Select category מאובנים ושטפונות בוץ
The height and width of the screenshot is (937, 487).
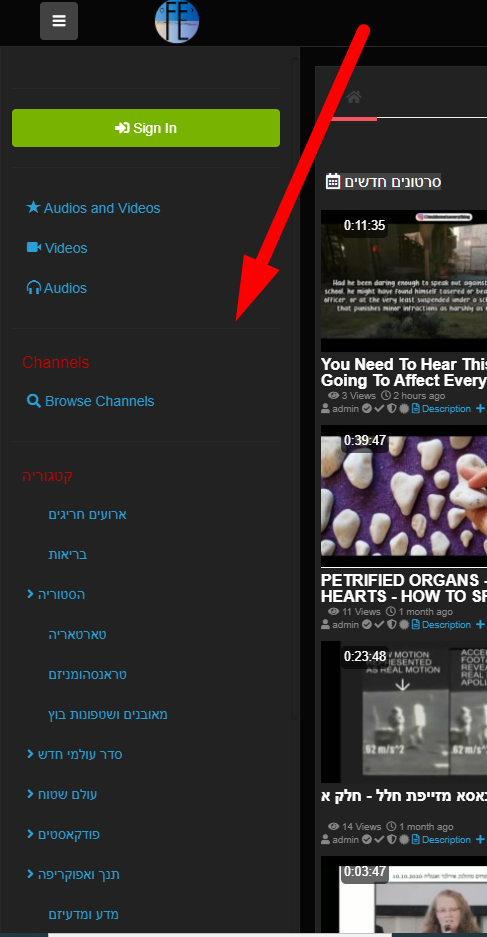click(x=108, y=715)
